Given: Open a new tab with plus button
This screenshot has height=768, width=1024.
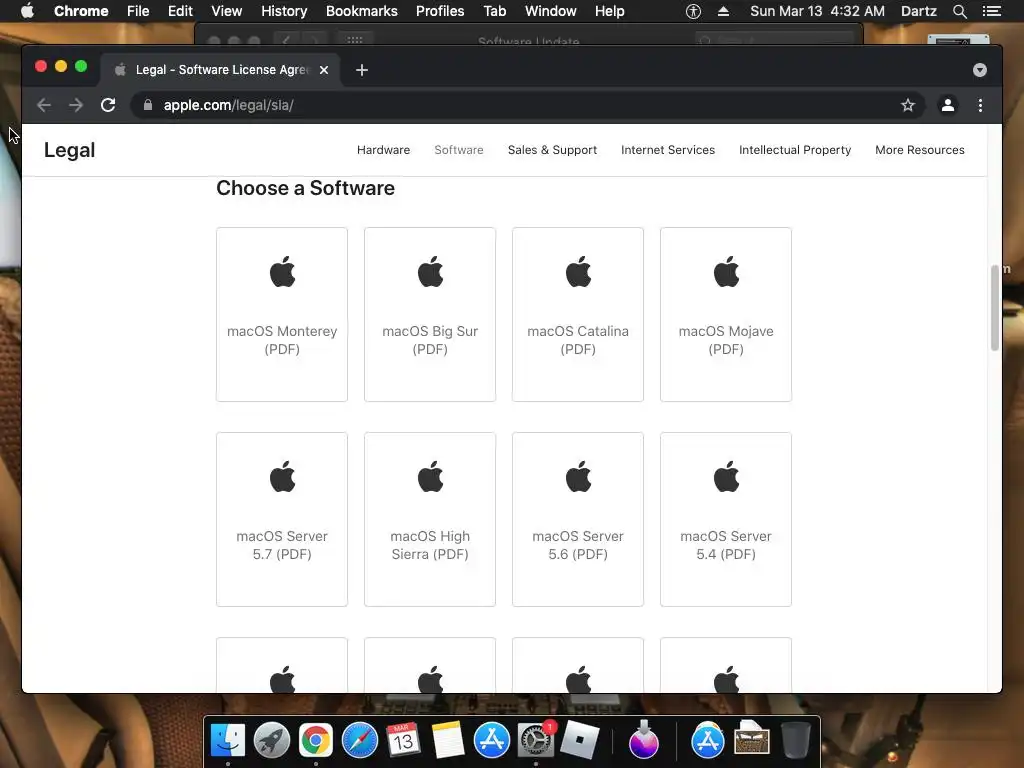Looking at the screenshot, I should point(362,70).
